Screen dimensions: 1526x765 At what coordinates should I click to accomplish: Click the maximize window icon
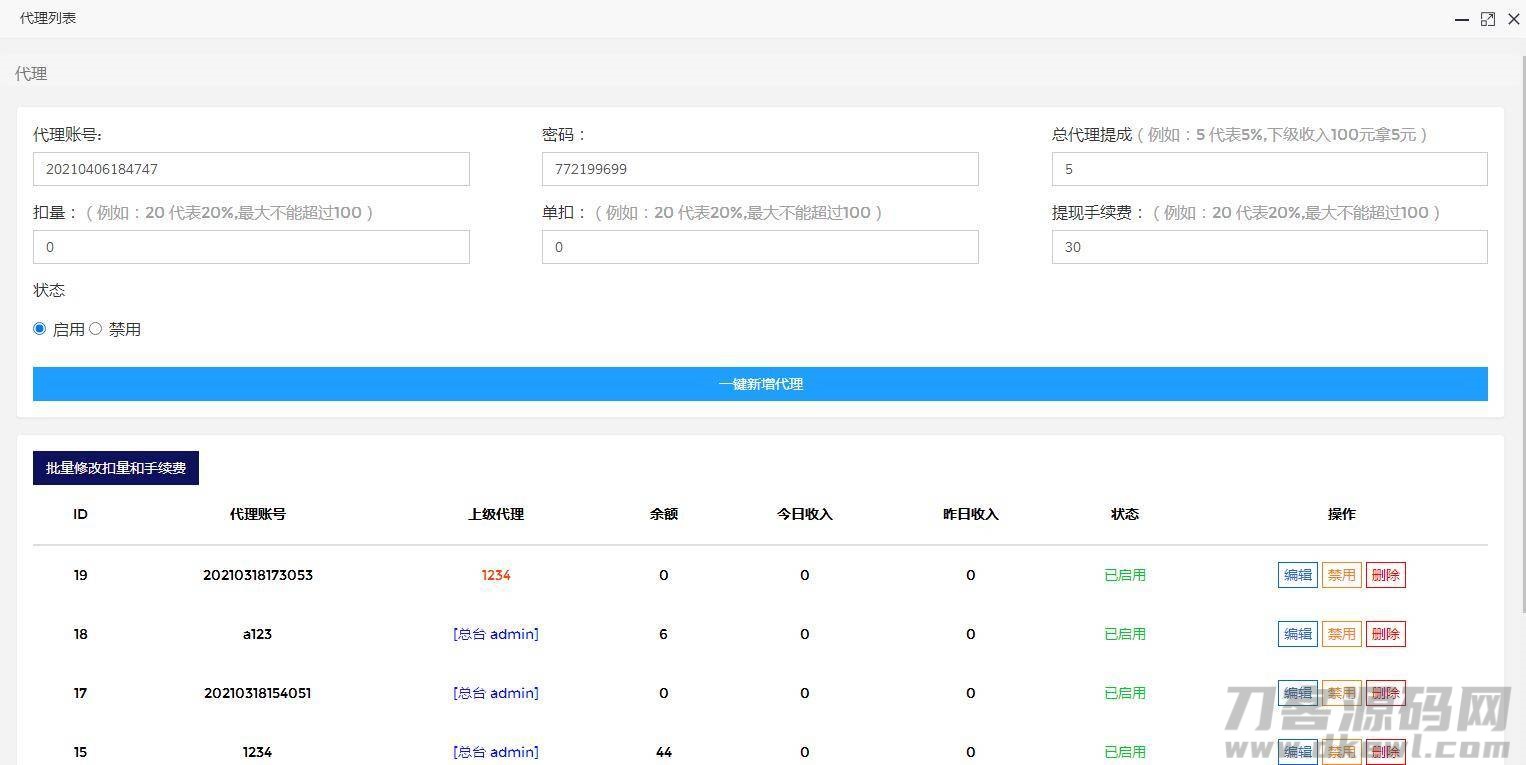pos(1488,18)
